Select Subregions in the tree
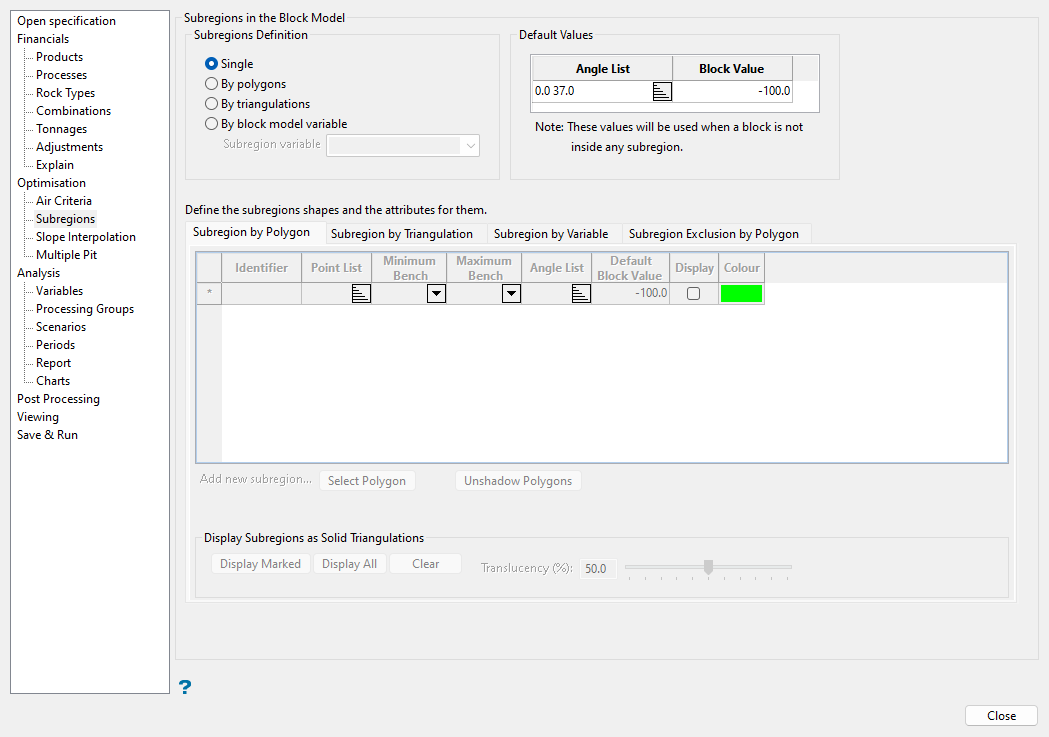Screen dimensions: 1049x737 pyautogui.click(x=66, y=219)
